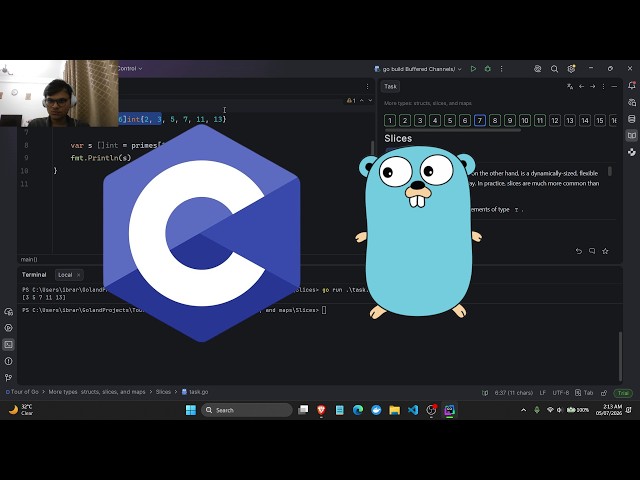Expand the go build run configuration dropdown

coord(418,69)
